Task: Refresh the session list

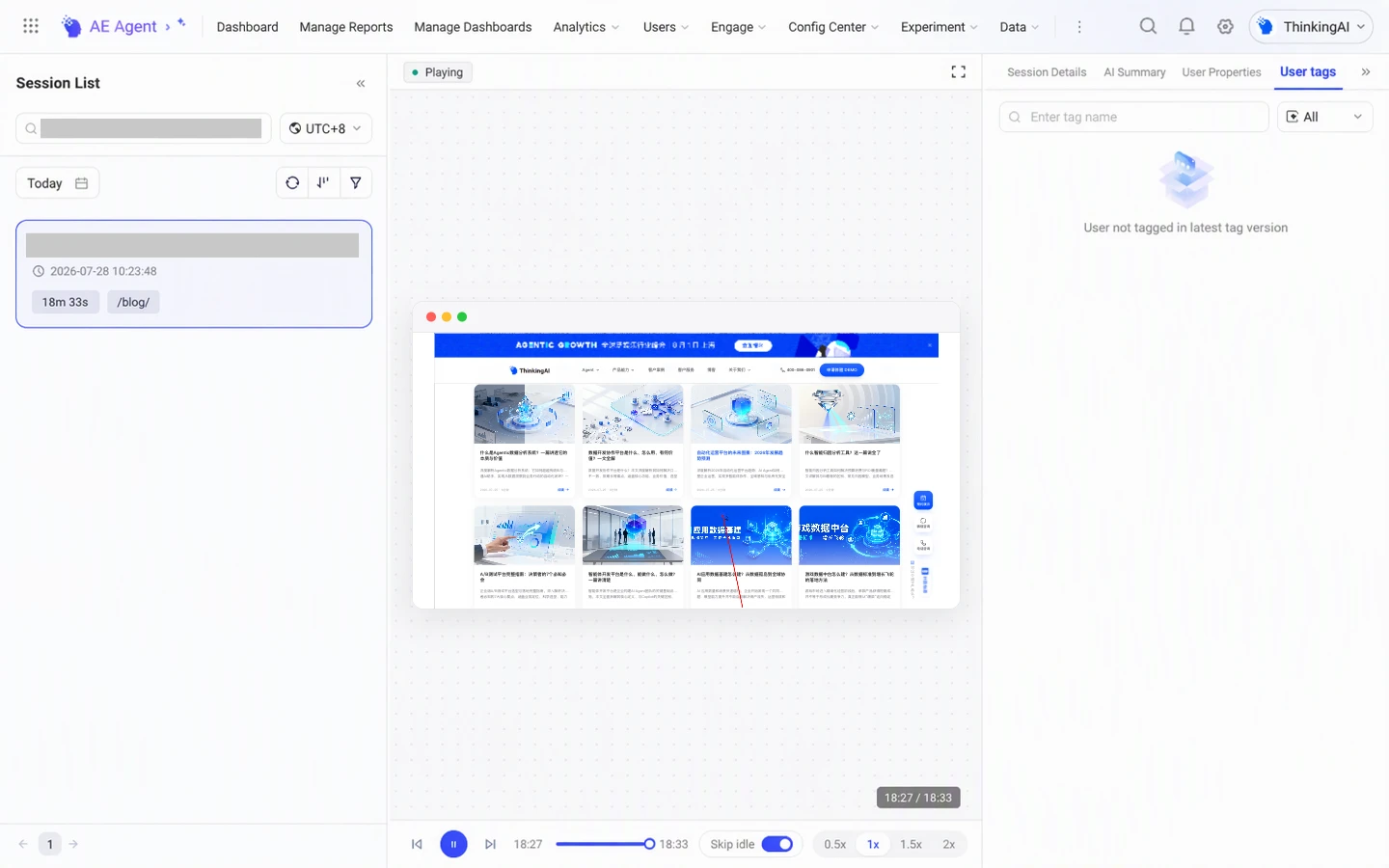Action: tap(292, 182)
